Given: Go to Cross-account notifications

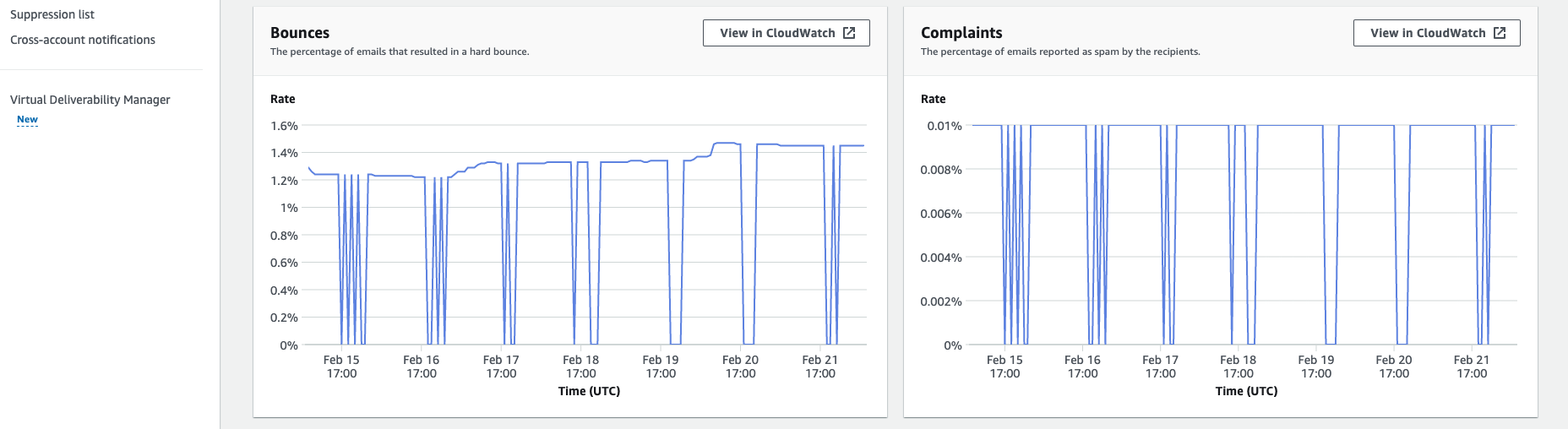Looking at the screenshot, I should pos(83,40).
